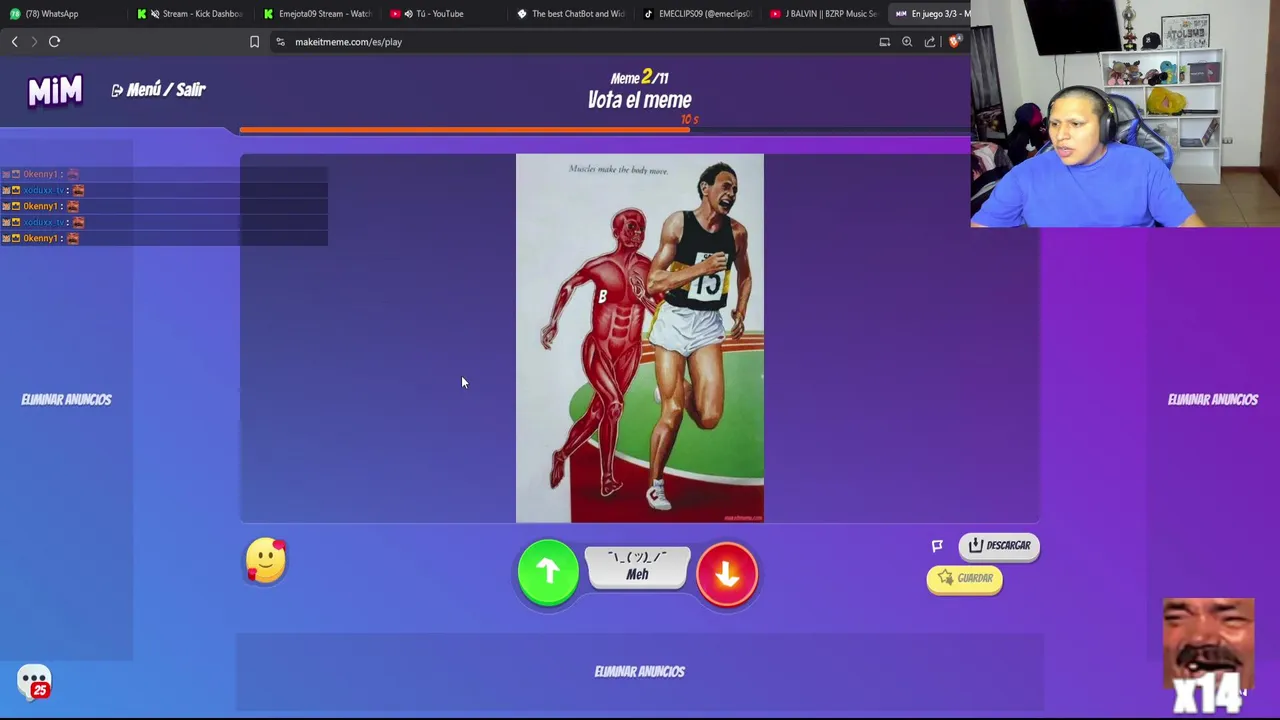
Task: Click the MiM logo
Action: coord(55,91)
